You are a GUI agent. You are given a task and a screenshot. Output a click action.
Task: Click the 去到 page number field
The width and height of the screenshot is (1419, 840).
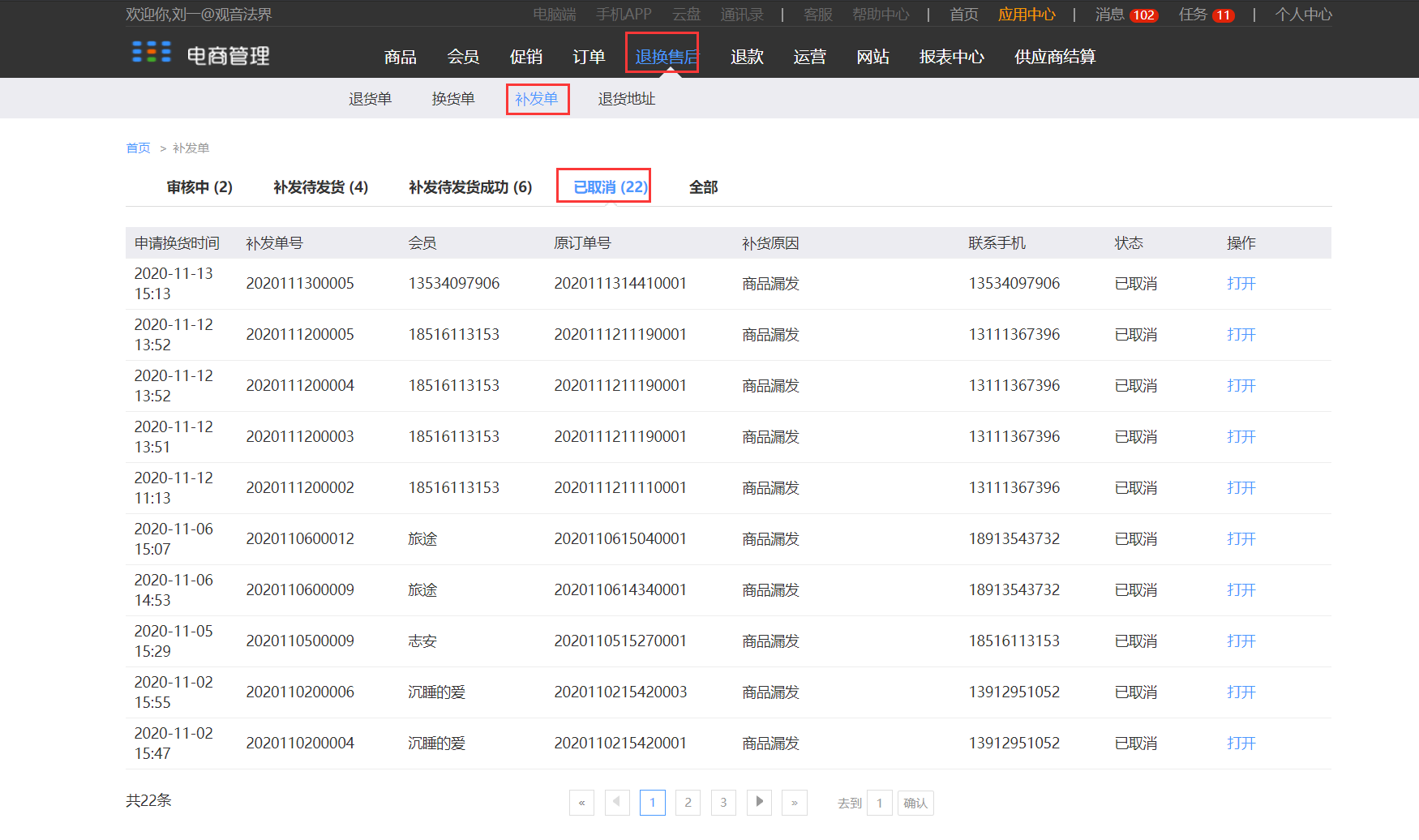pyautogui.click(x=879, y=803)
